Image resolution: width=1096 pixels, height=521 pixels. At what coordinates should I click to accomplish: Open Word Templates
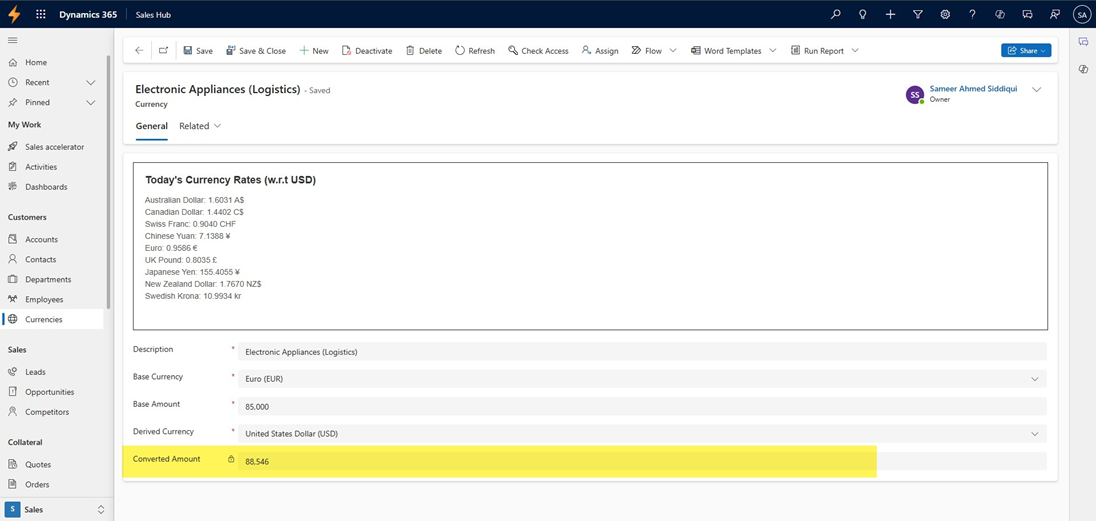coord(726,51)
